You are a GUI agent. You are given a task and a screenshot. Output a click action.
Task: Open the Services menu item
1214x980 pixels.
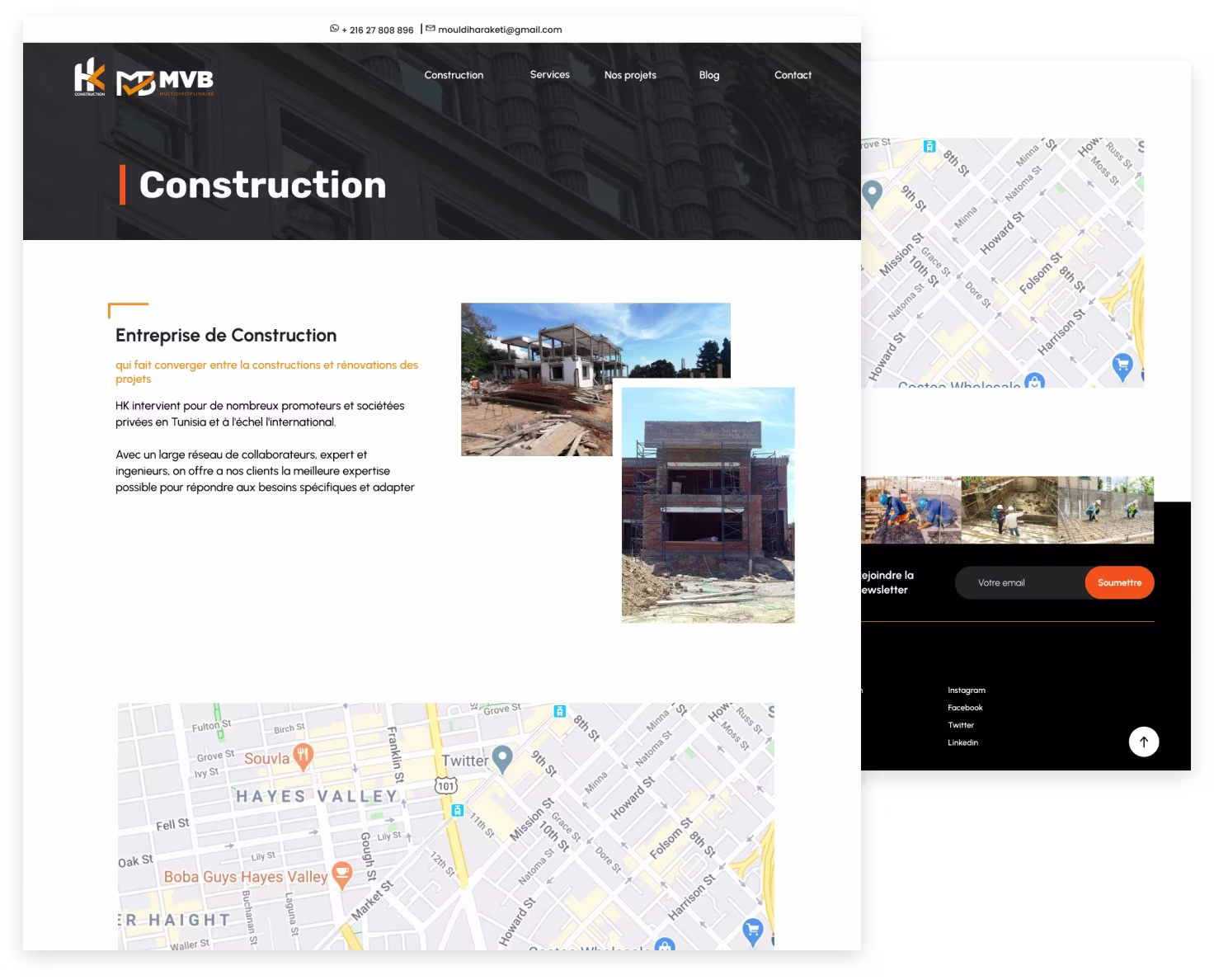550,74
